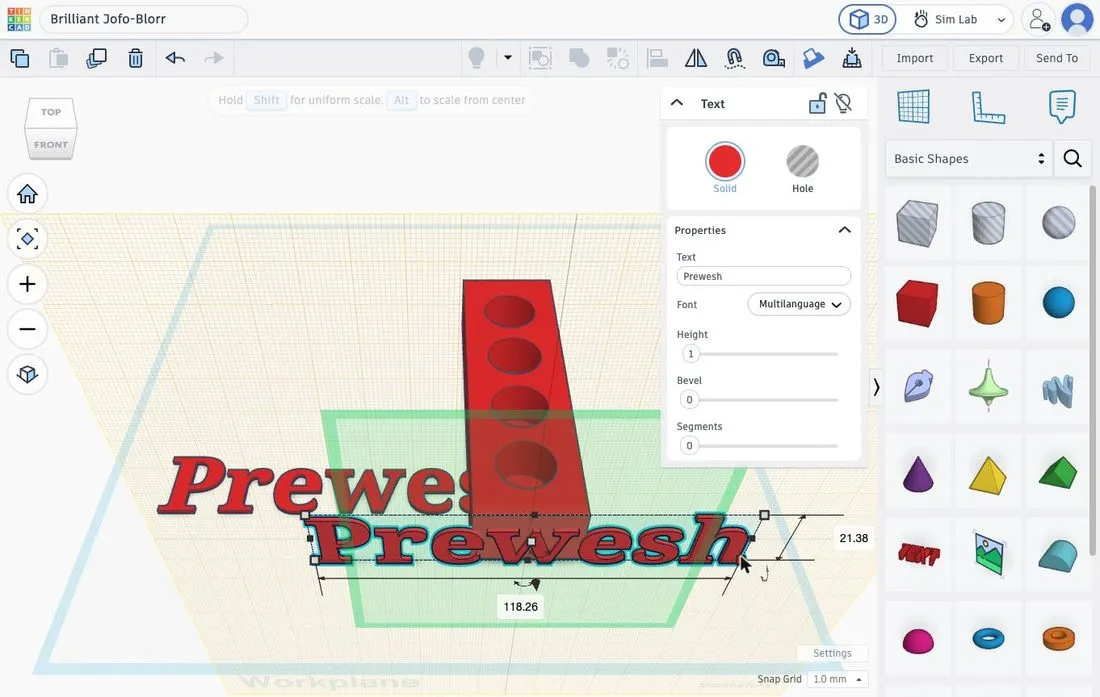Click the Height slider
This screenshot has width=1100, height=697.
pyautogui.click(x=759, y=354)
